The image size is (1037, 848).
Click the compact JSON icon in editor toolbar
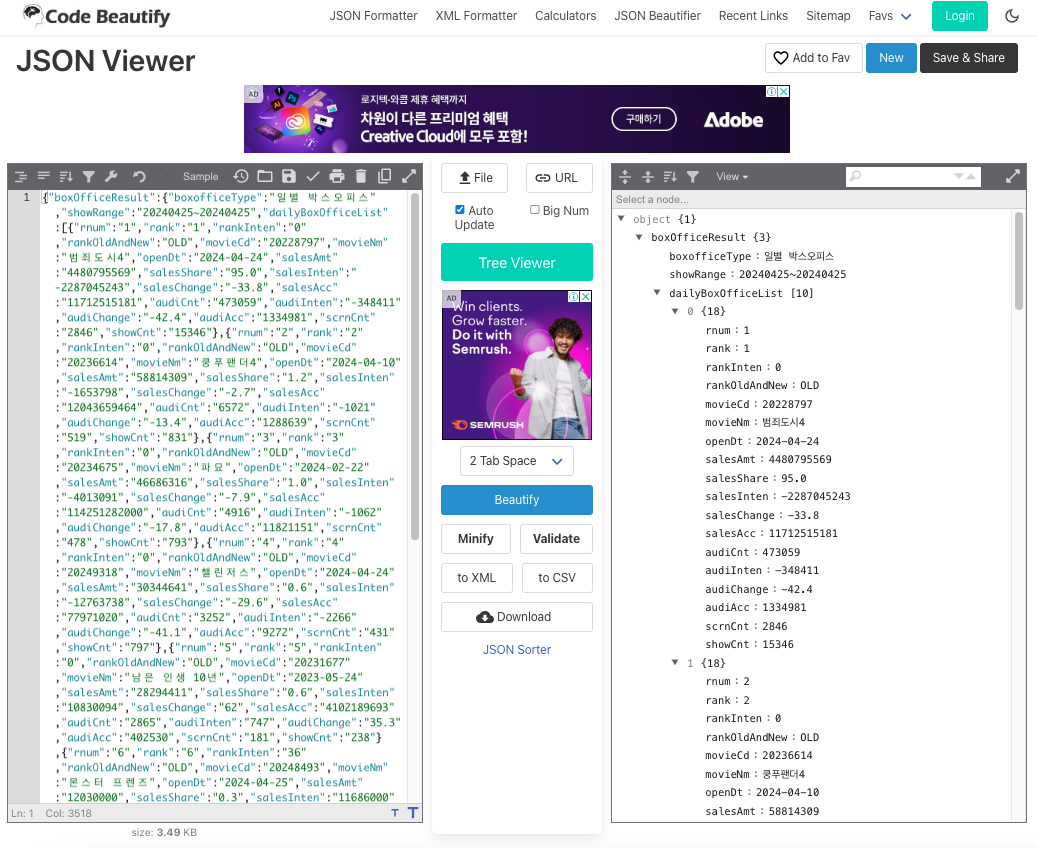(44, 176)
